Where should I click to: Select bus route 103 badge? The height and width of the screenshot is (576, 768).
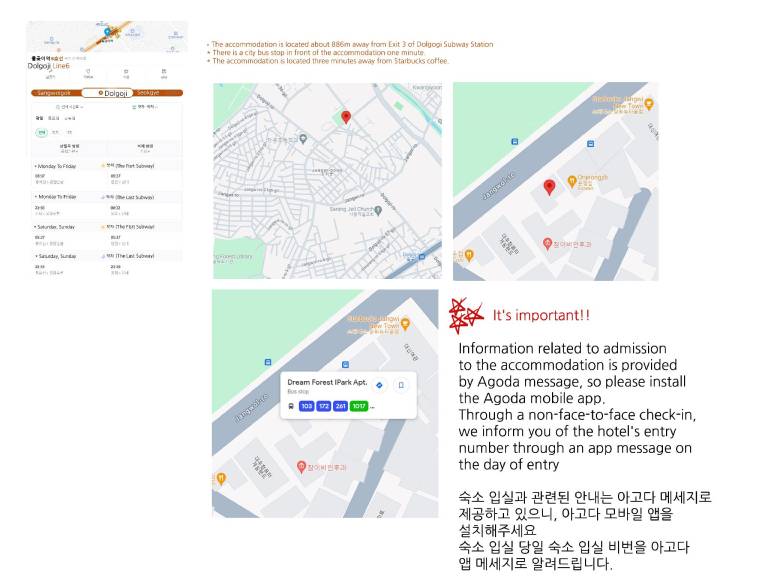[307, 406]
